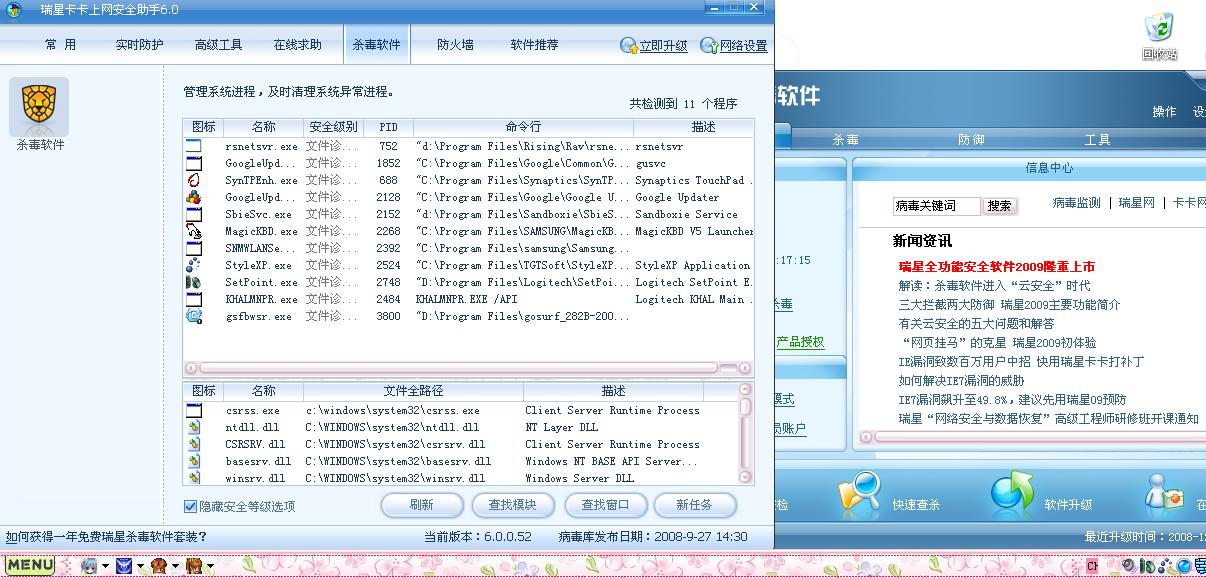Click the 立即升级 globe icon
Screen dimensions: 1206x578
[x=629, y=46]
